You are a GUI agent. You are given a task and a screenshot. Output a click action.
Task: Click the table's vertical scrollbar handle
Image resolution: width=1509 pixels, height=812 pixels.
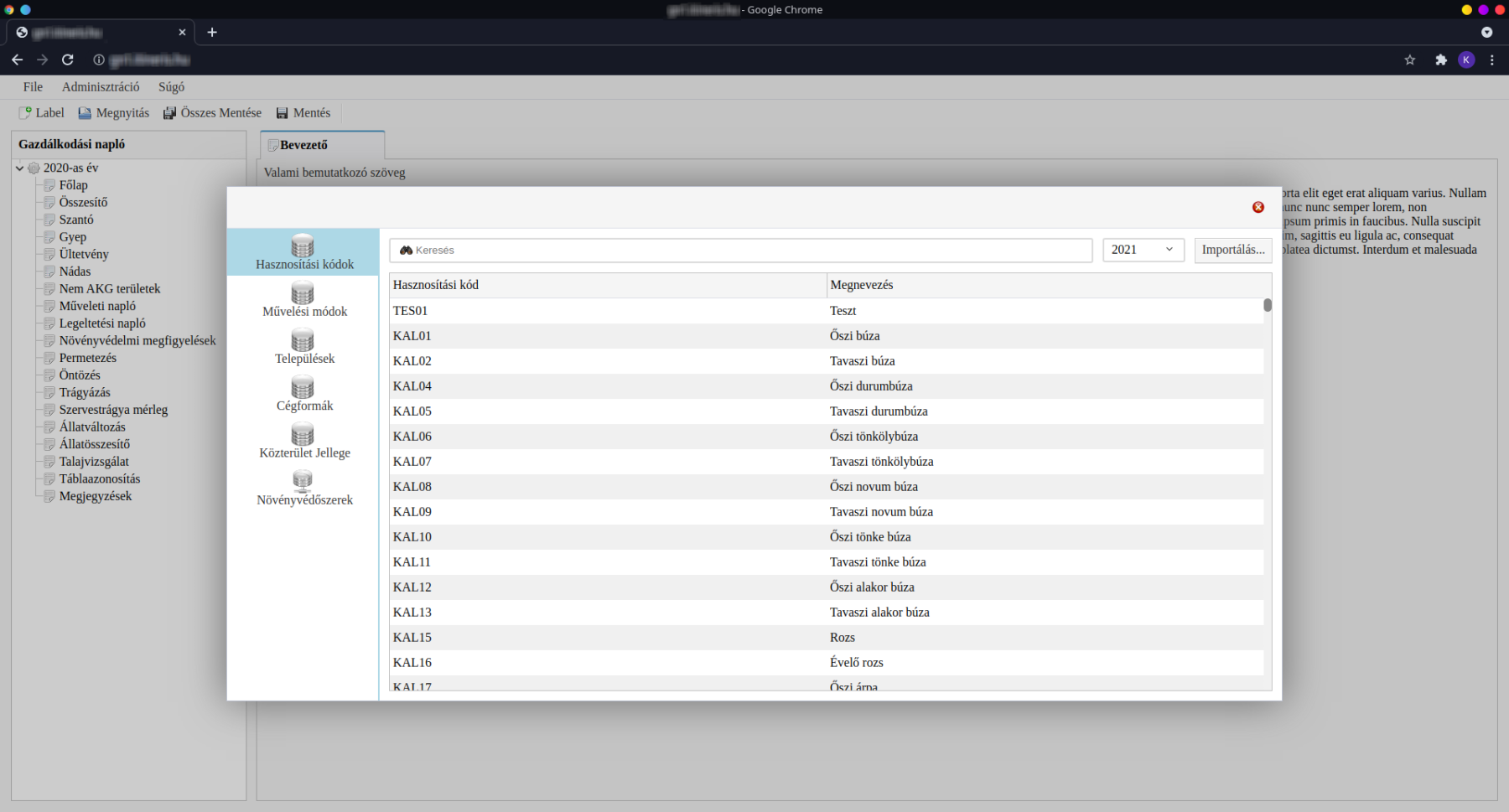tap(1268, 305)
